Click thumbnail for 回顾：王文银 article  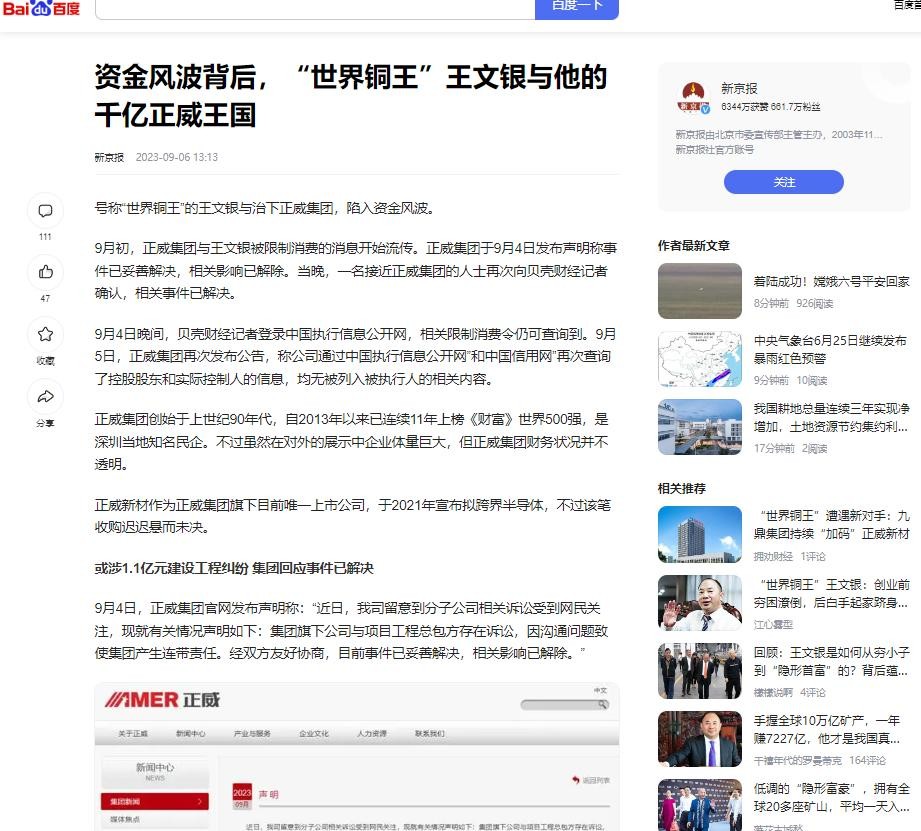pyautogui.click(x=699, y=671)
